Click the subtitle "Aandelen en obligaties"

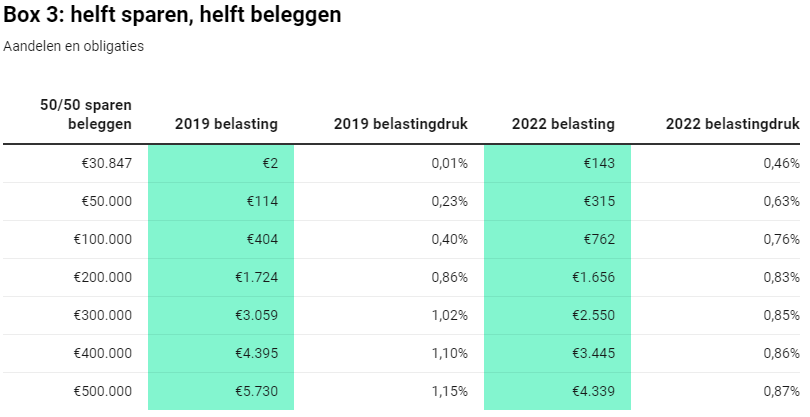[x=73, y=47]
